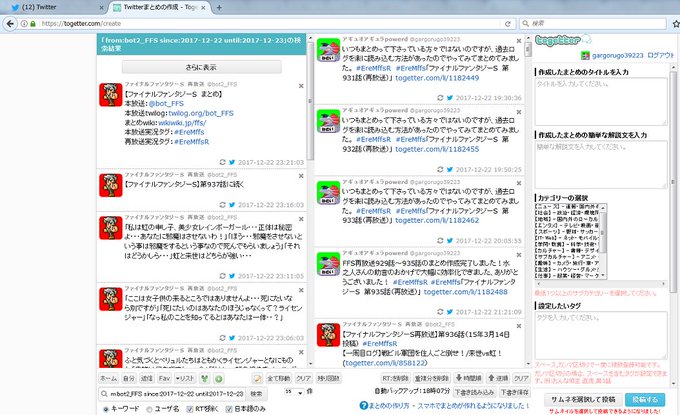Click the category list horizontal scrollbar
This screenshot has height=415, width=680.
[601, 284]
